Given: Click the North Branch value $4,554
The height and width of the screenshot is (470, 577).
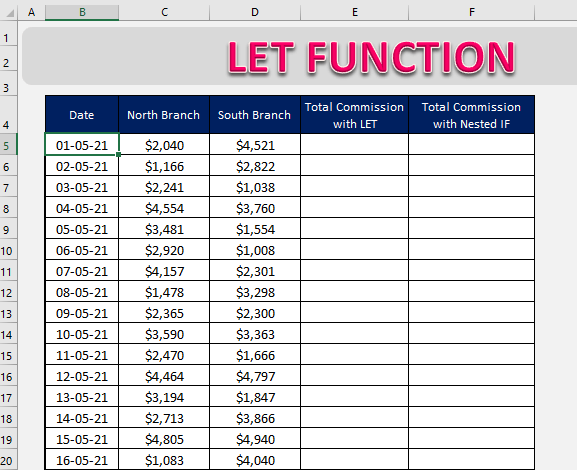Looking at the screenshot, I should pyautogui.click(x=164, y=208).
